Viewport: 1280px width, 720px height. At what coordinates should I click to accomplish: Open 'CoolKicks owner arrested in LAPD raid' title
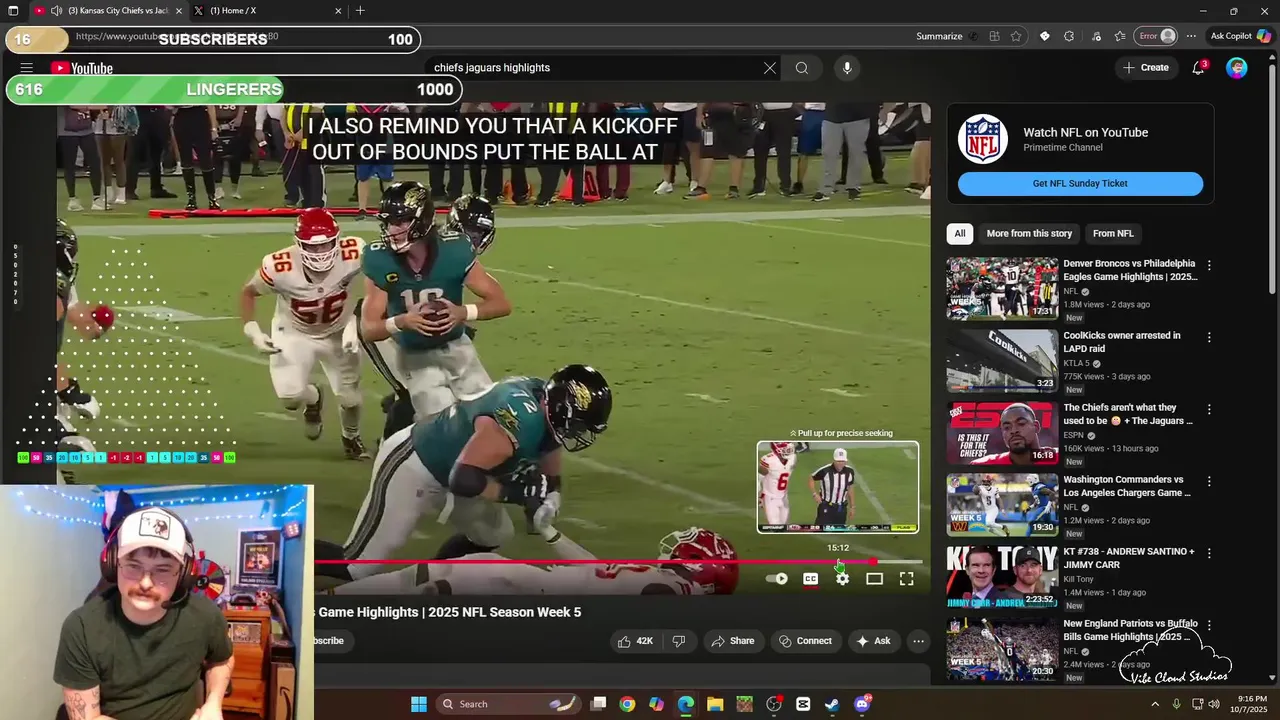tap(1121, 342)
